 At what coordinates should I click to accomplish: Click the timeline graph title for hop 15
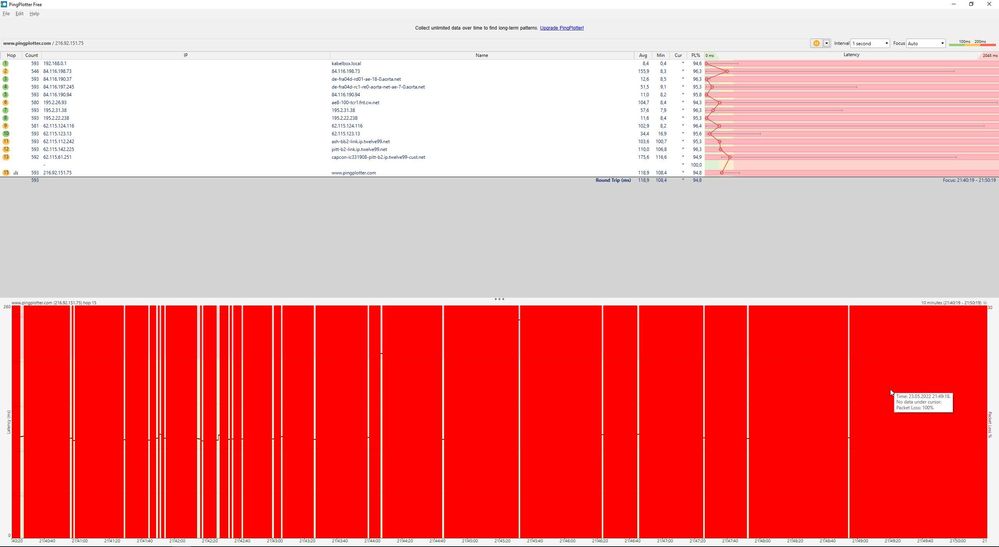coord(54,302)
